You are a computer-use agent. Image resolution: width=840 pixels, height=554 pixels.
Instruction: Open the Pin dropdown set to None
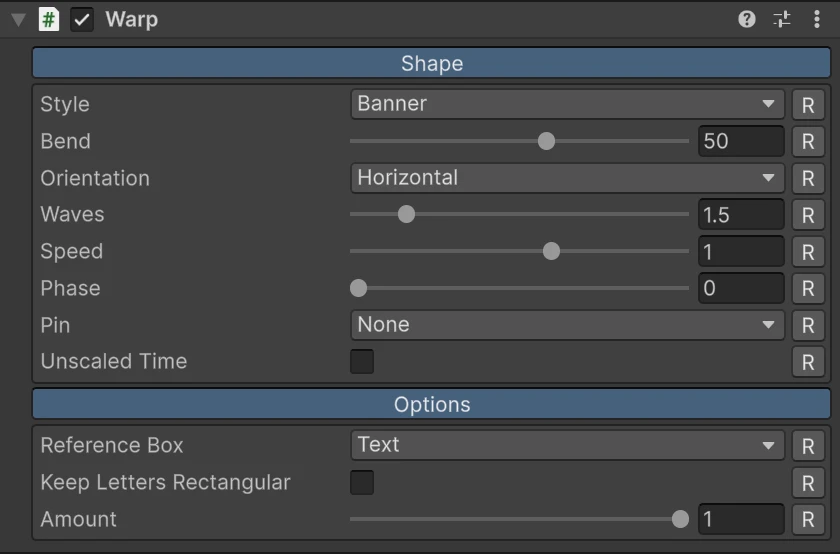tap(567, 325)
